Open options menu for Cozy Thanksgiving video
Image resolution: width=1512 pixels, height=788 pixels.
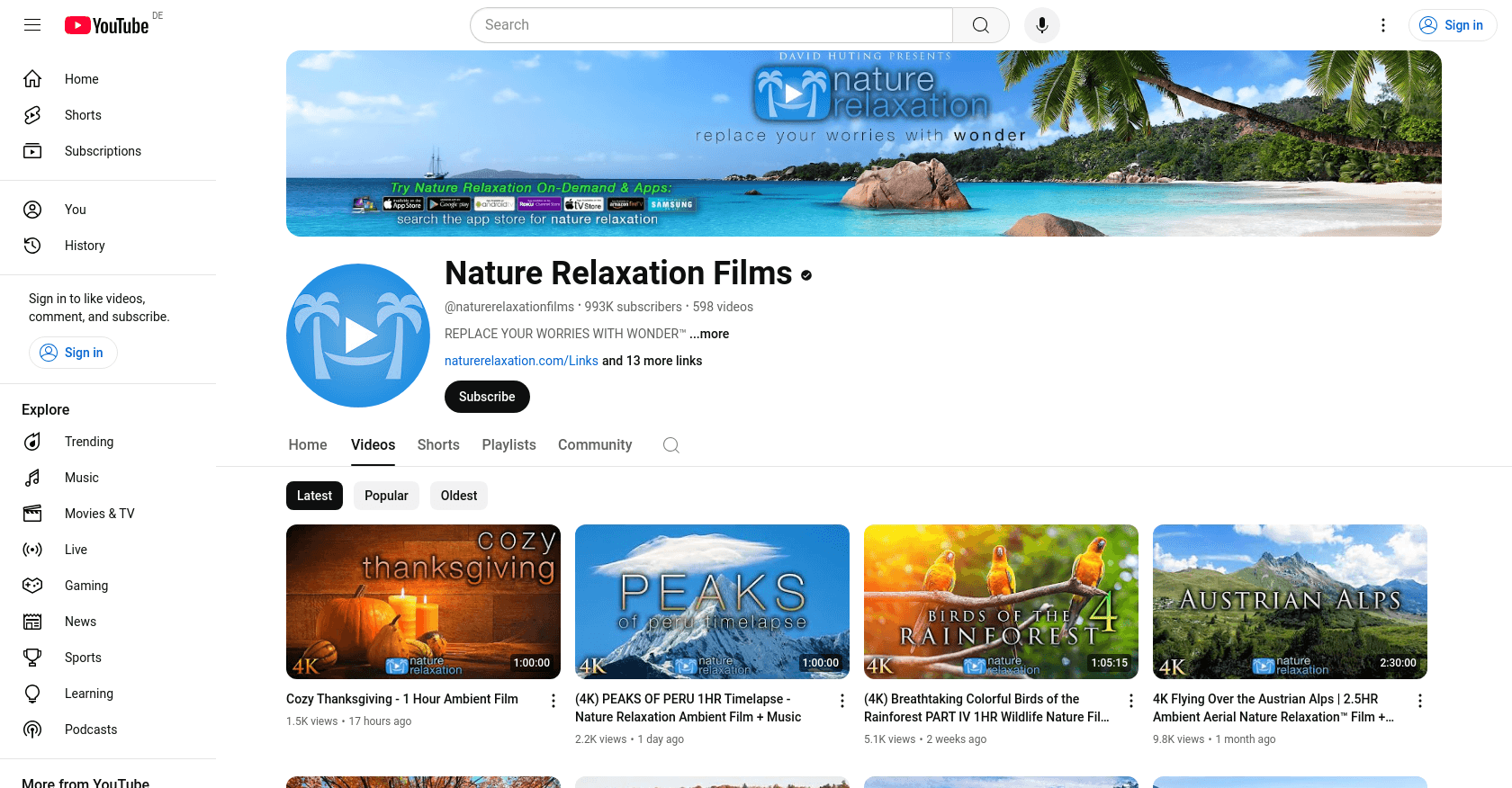tap(553, 701)
